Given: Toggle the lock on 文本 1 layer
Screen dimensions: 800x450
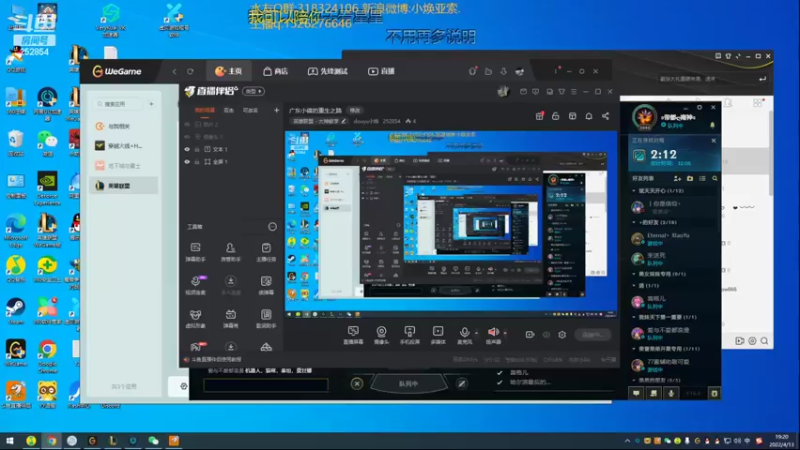Looking at the screenshot, I should pyautogui.click(x=197, y=149).
